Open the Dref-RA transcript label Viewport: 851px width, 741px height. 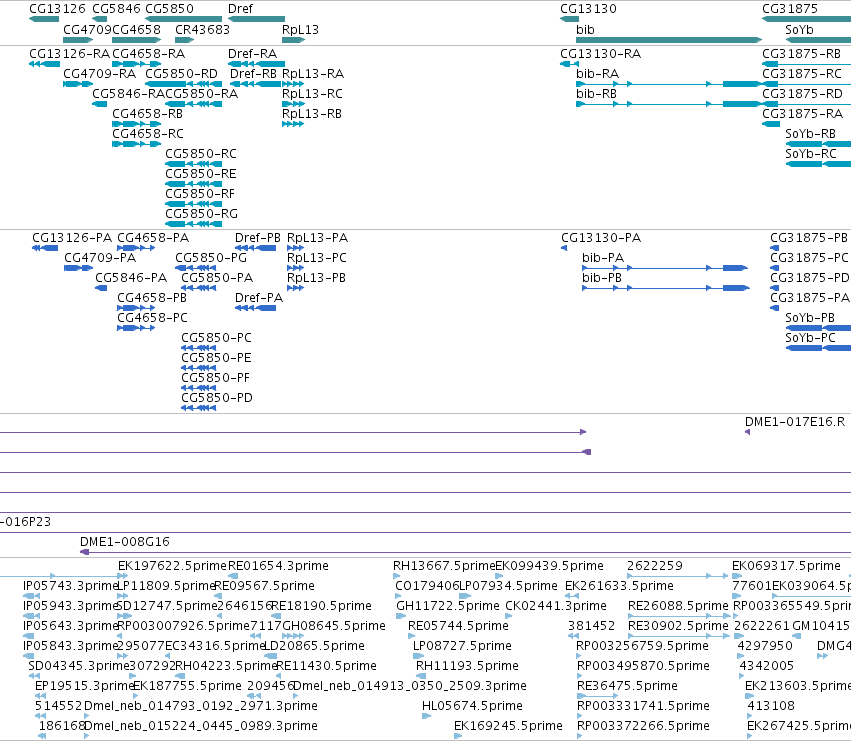click(252, 54)
